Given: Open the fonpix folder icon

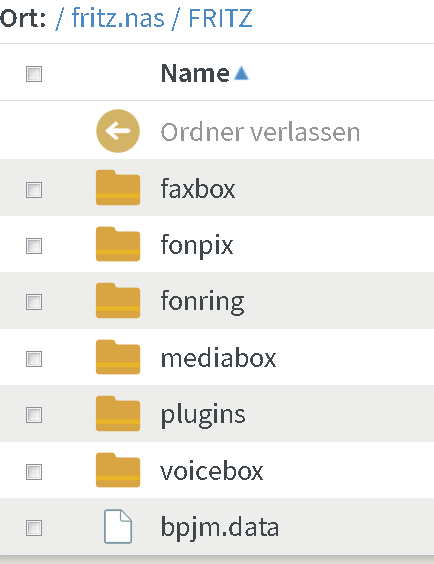Looking at the screenshot, I should (x=118, y=244).
